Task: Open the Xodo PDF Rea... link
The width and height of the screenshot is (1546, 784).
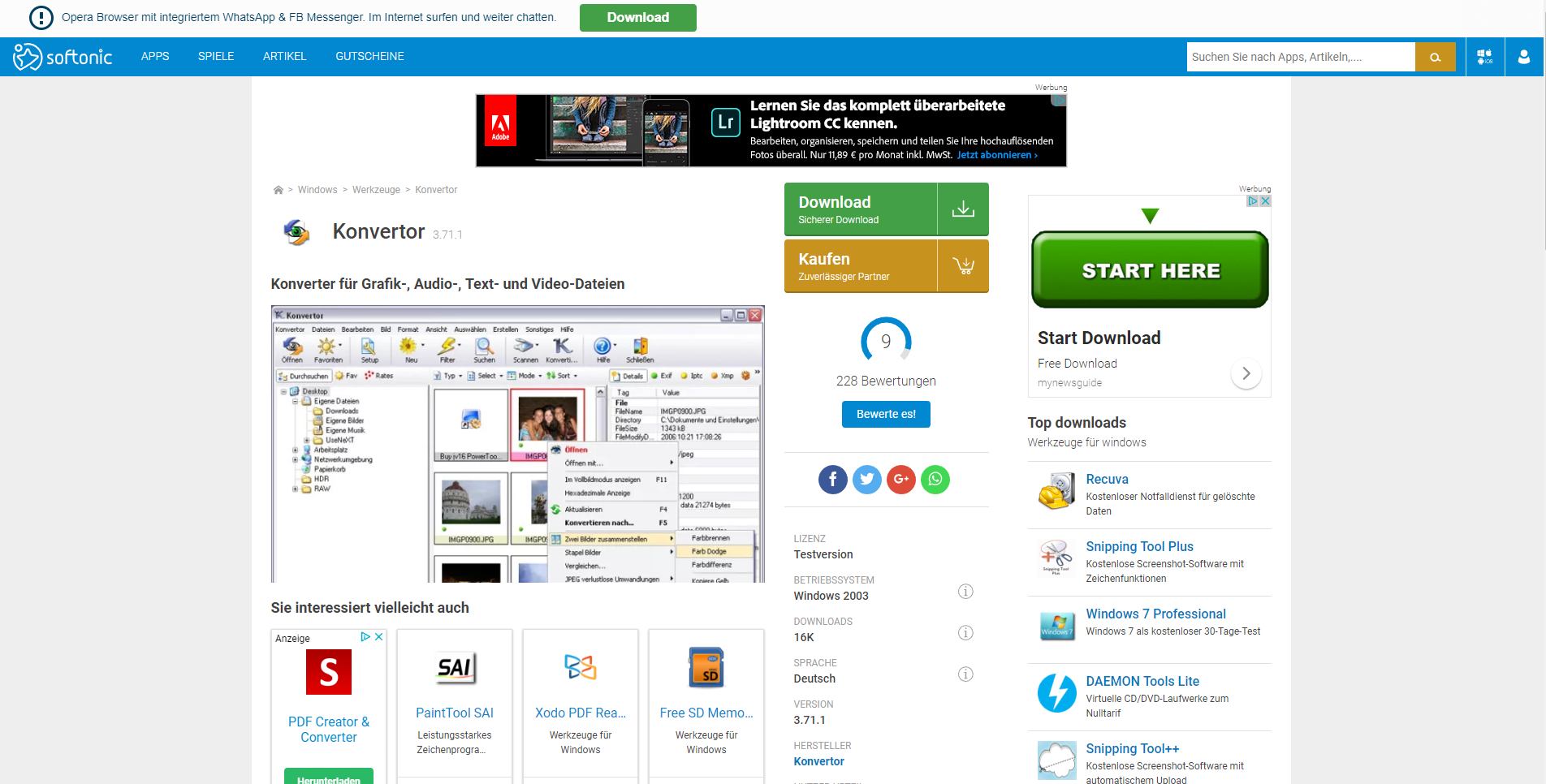Action: (581, 713)
